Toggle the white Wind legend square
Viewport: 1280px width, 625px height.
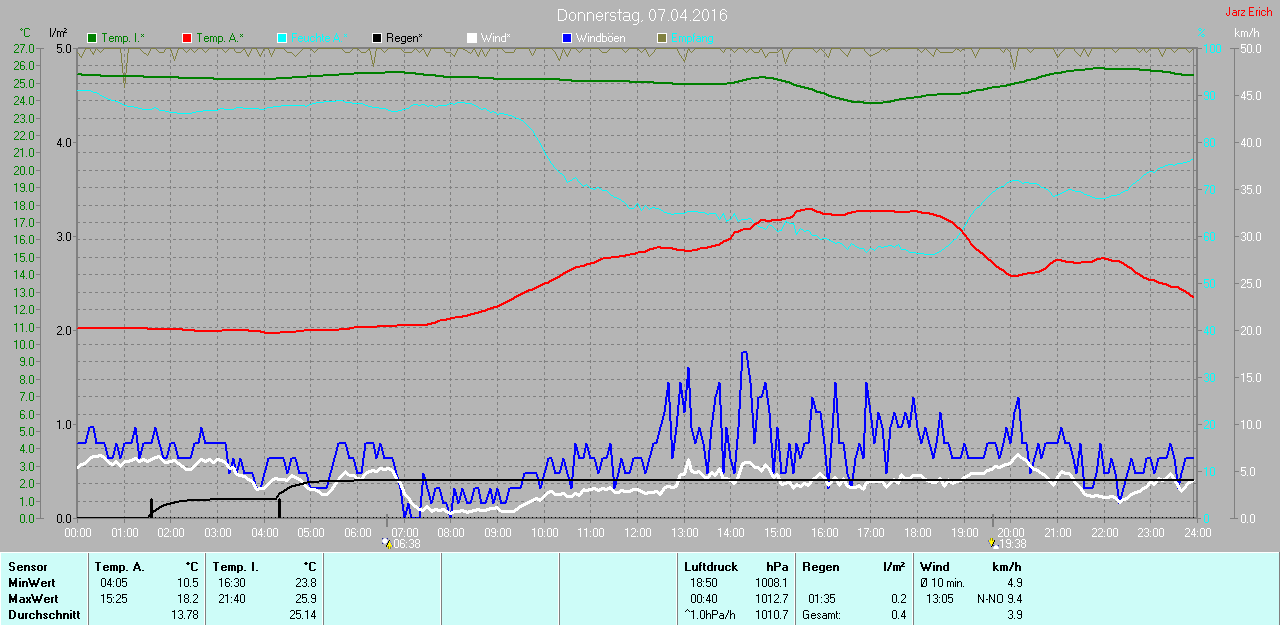(x=472, y=38)
